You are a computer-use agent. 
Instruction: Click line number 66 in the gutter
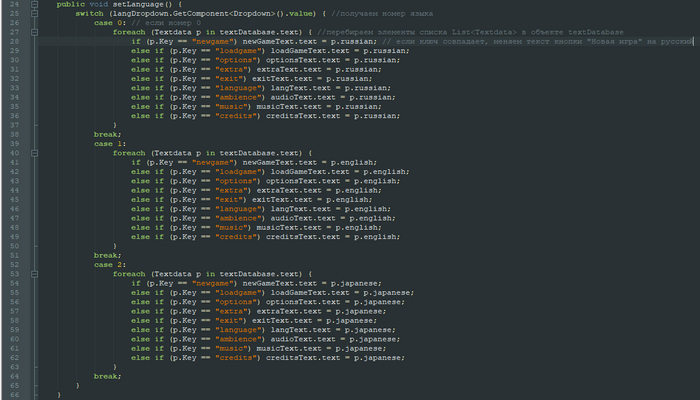[x=14, y=395]
